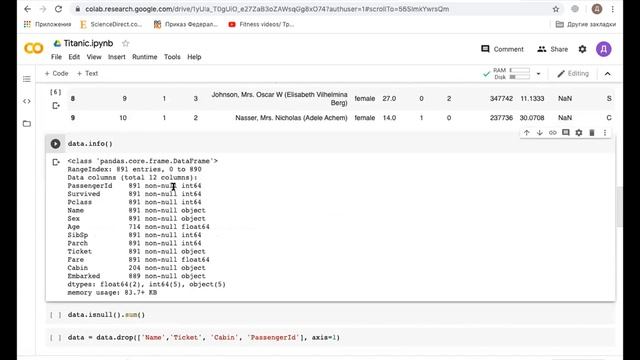This screenshot has width=640, height=360.
Task: Open cell settings gear in cell toolbar
Action: pos(579,133)
